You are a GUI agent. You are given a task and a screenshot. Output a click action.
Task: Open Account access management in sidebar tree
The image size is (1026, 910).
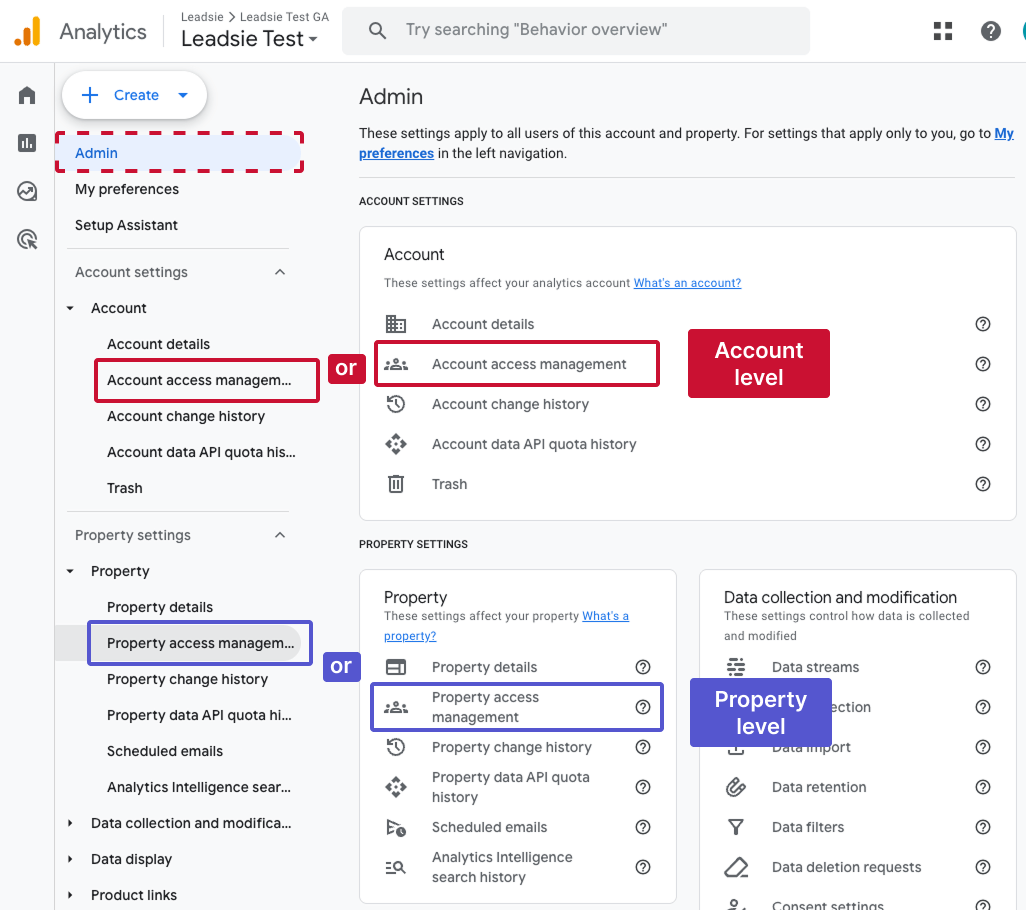coord(200,380)
